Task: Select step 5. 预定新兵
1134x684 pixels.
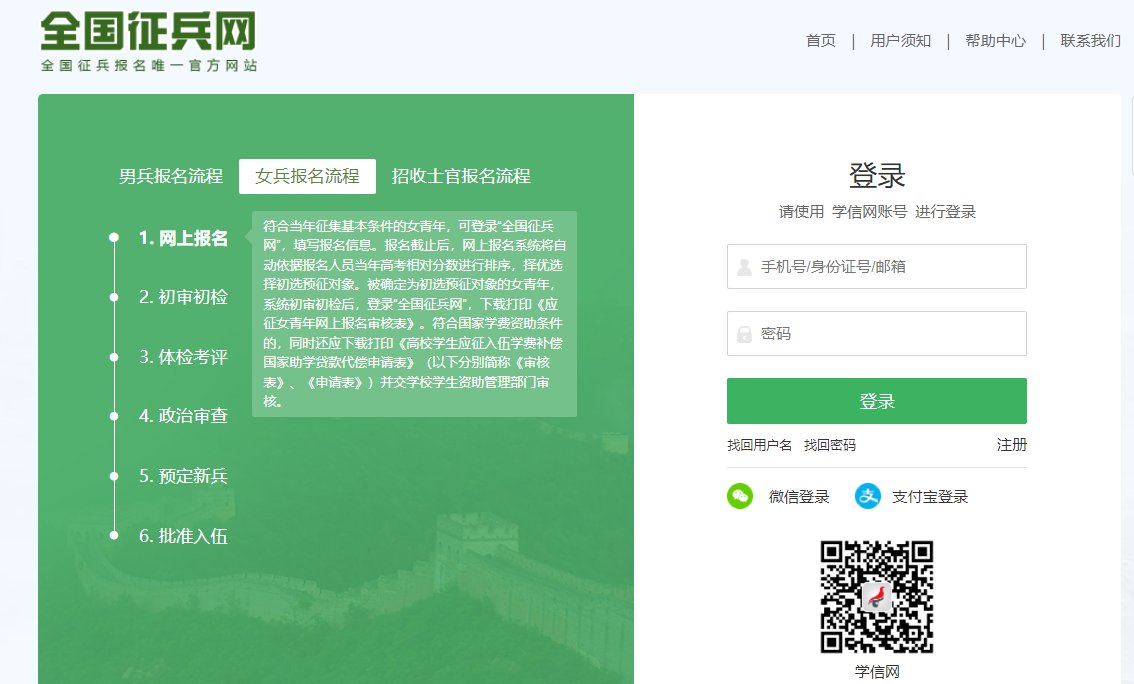Action: click(183, 476)
